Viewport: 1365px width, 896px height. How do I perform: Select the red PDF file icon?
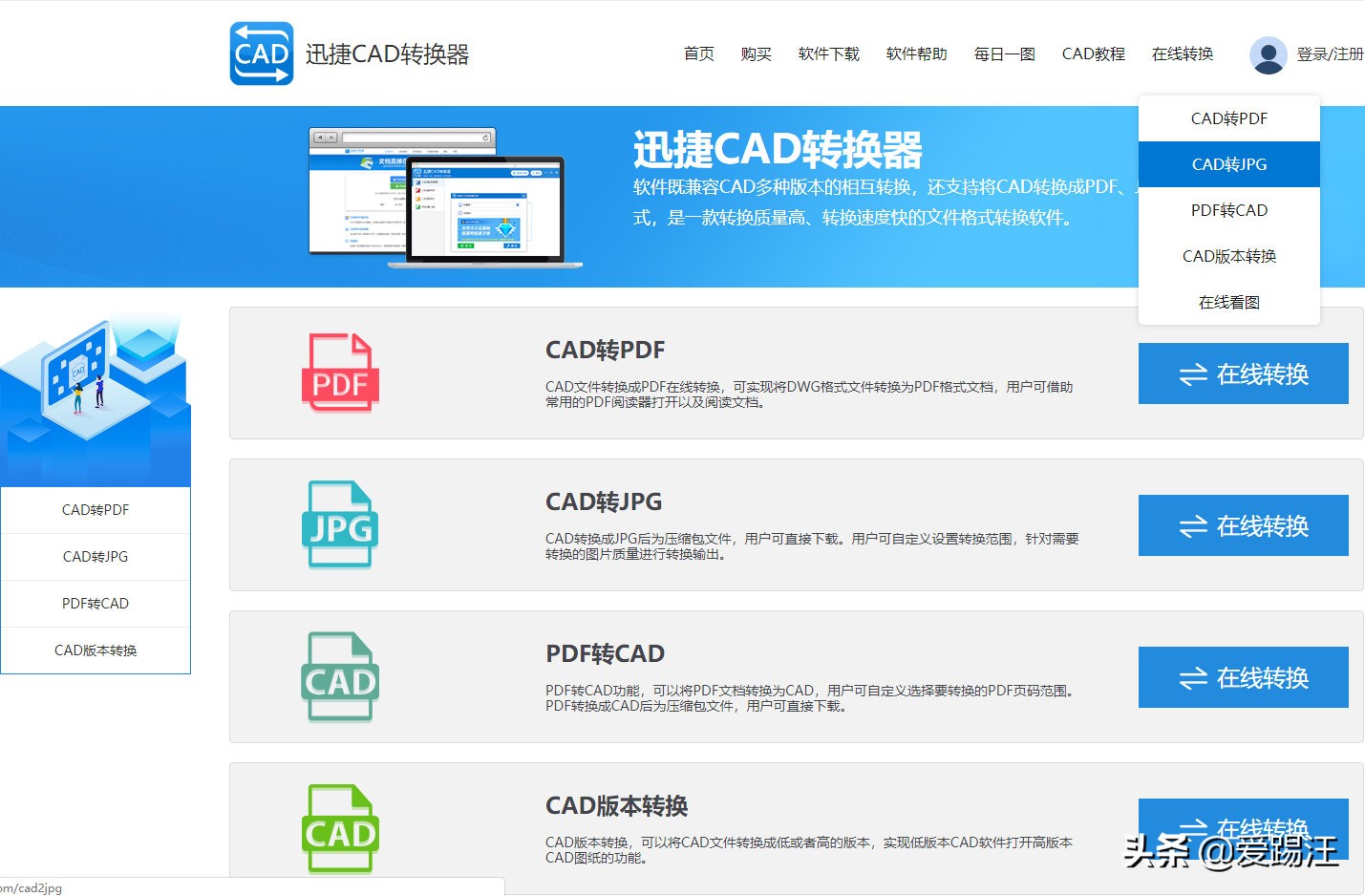[340, 373]
